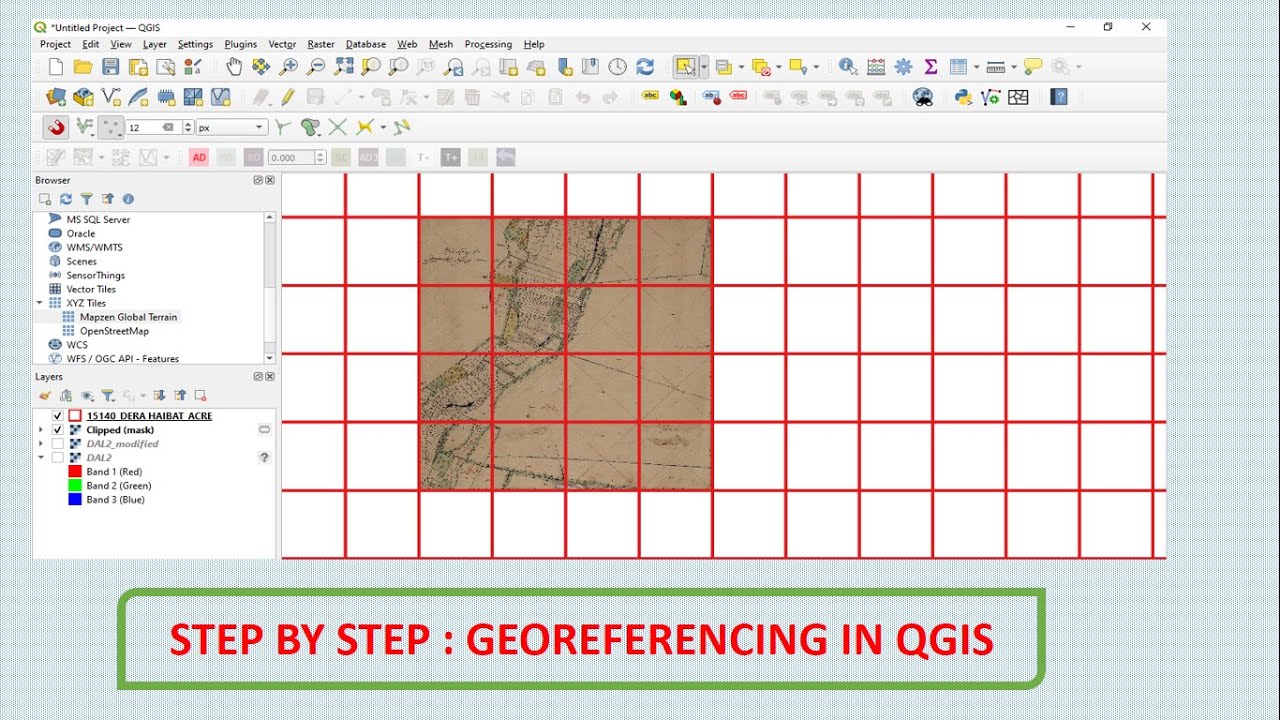1280x720 pixels.
Task: Click the New GeoPackage Layer icon
Action: 84,97
